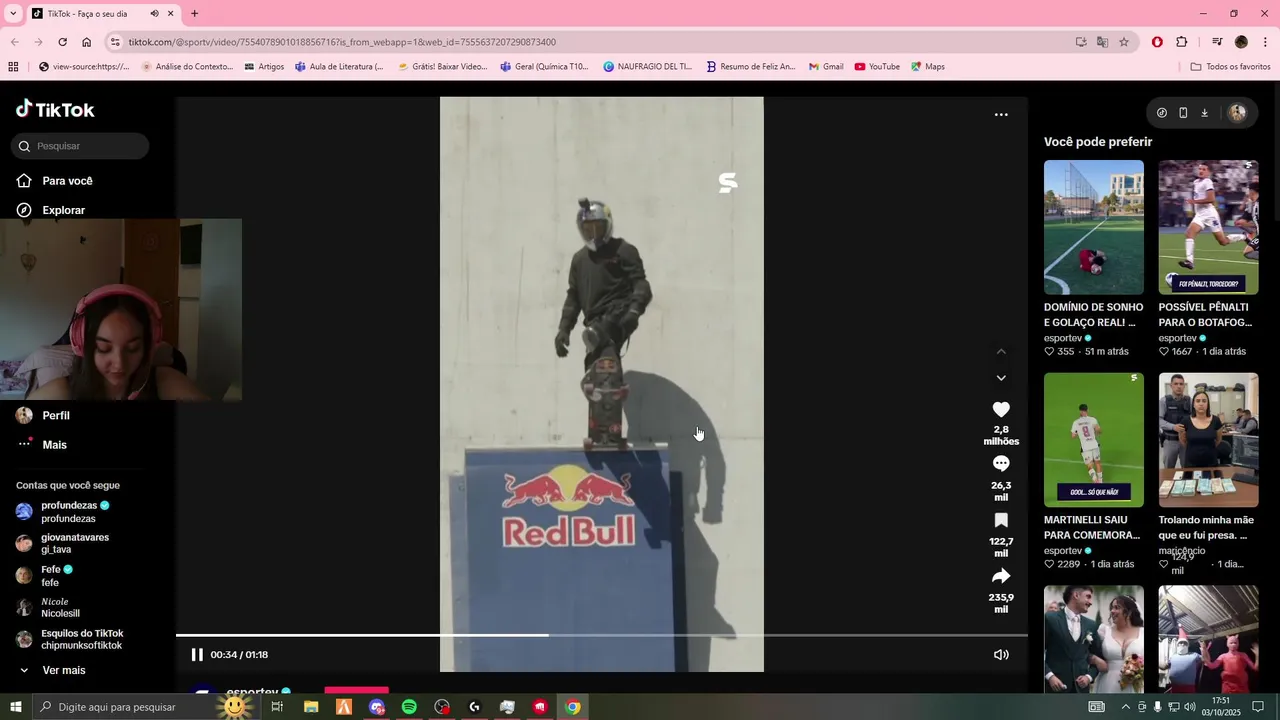Open the Chrome profile avatar
This screenshot has height=720, width=1280.
pyautogui.click(x=1241, y=42)
